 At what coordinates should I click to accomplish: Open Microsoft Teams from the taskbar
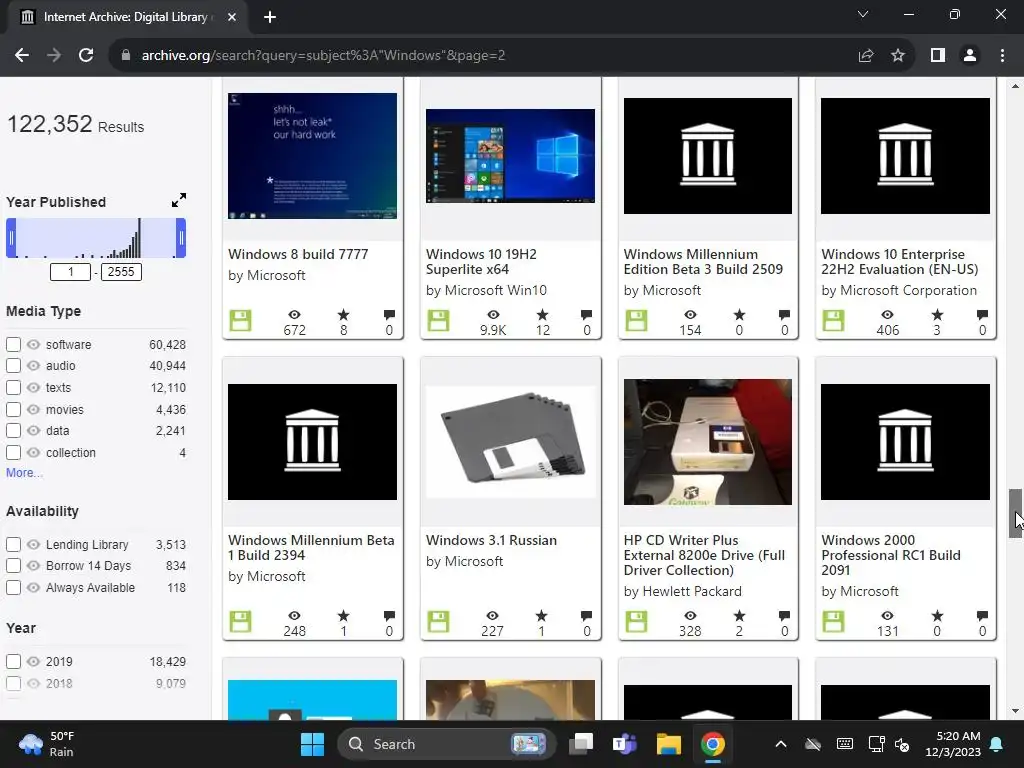point(624,744)
